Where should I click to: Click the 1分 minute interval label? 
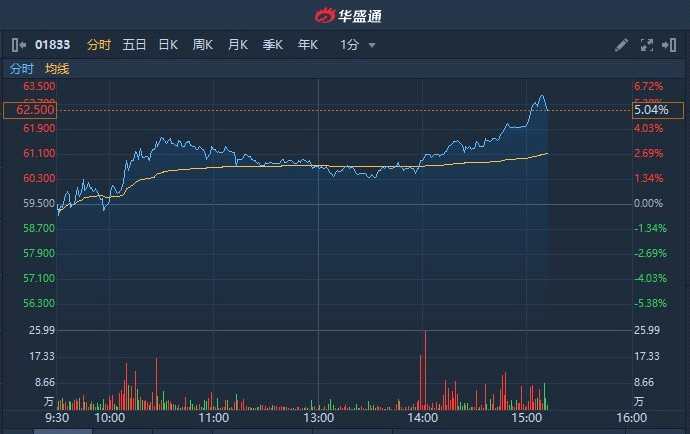pos(349,45)
